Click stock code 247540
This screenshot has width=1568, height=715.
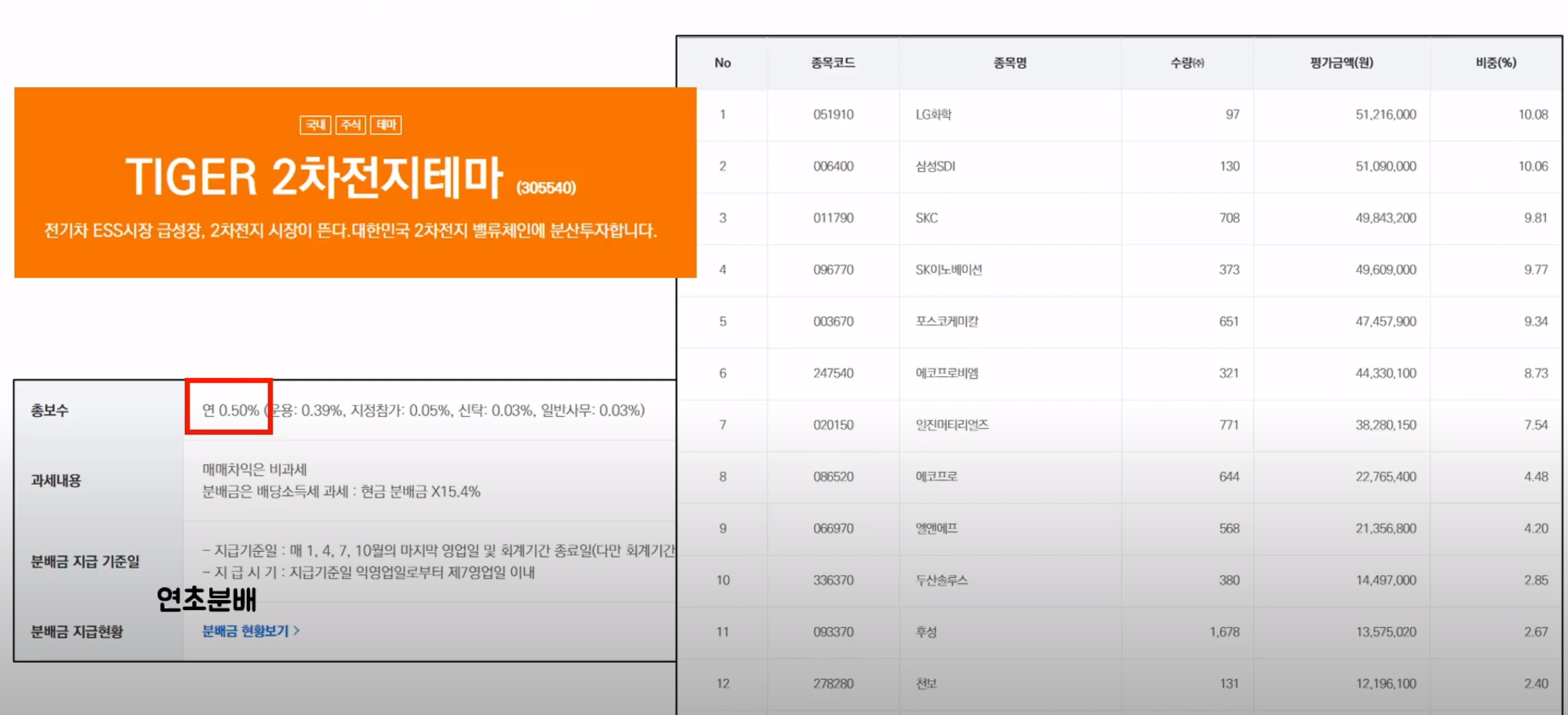point(833,373)
